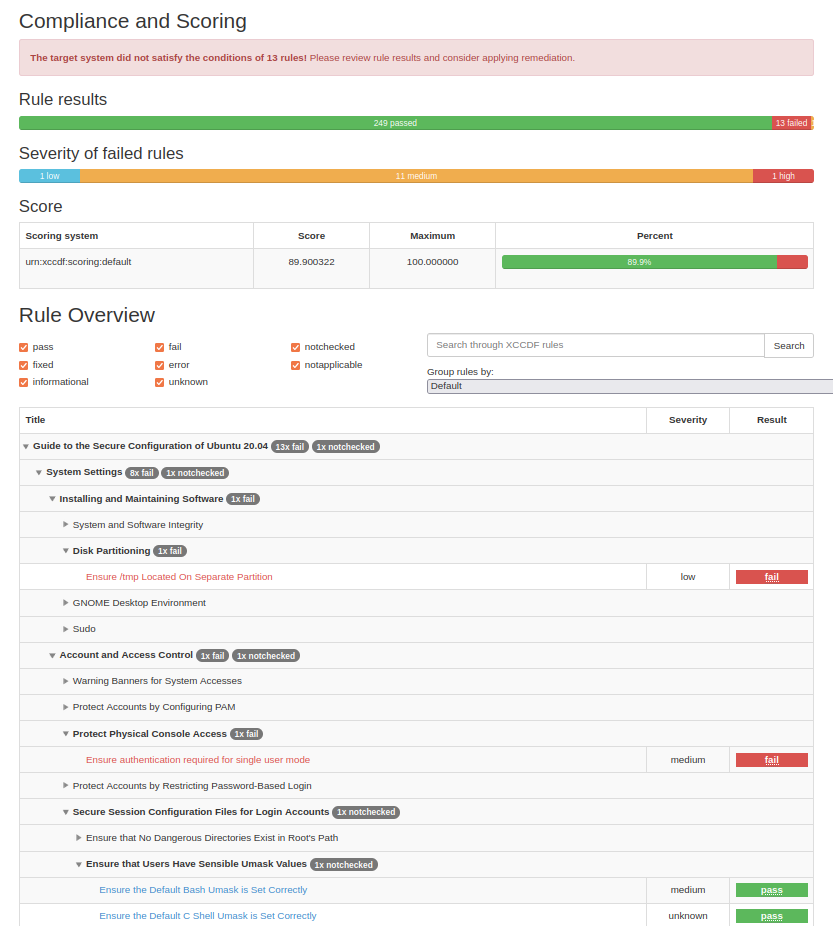This screenshot has width=833, height=926.
Task: Open Ensure /tmp Located On Separate Partition rule
Action: (179, 577)
